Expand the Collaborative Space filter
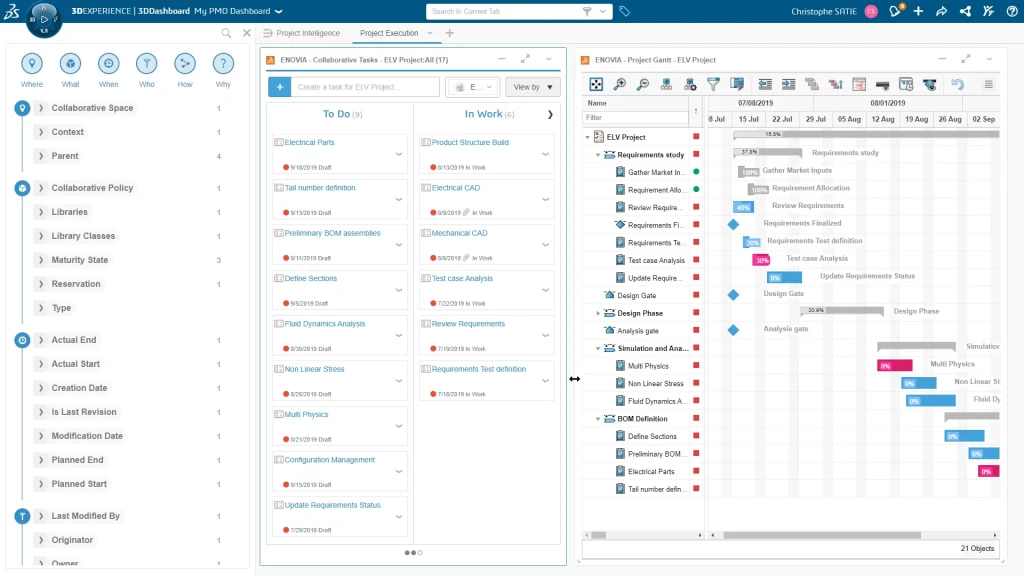Image resolution: width=1024 pixels, height=576 pixels. [41, 108]
